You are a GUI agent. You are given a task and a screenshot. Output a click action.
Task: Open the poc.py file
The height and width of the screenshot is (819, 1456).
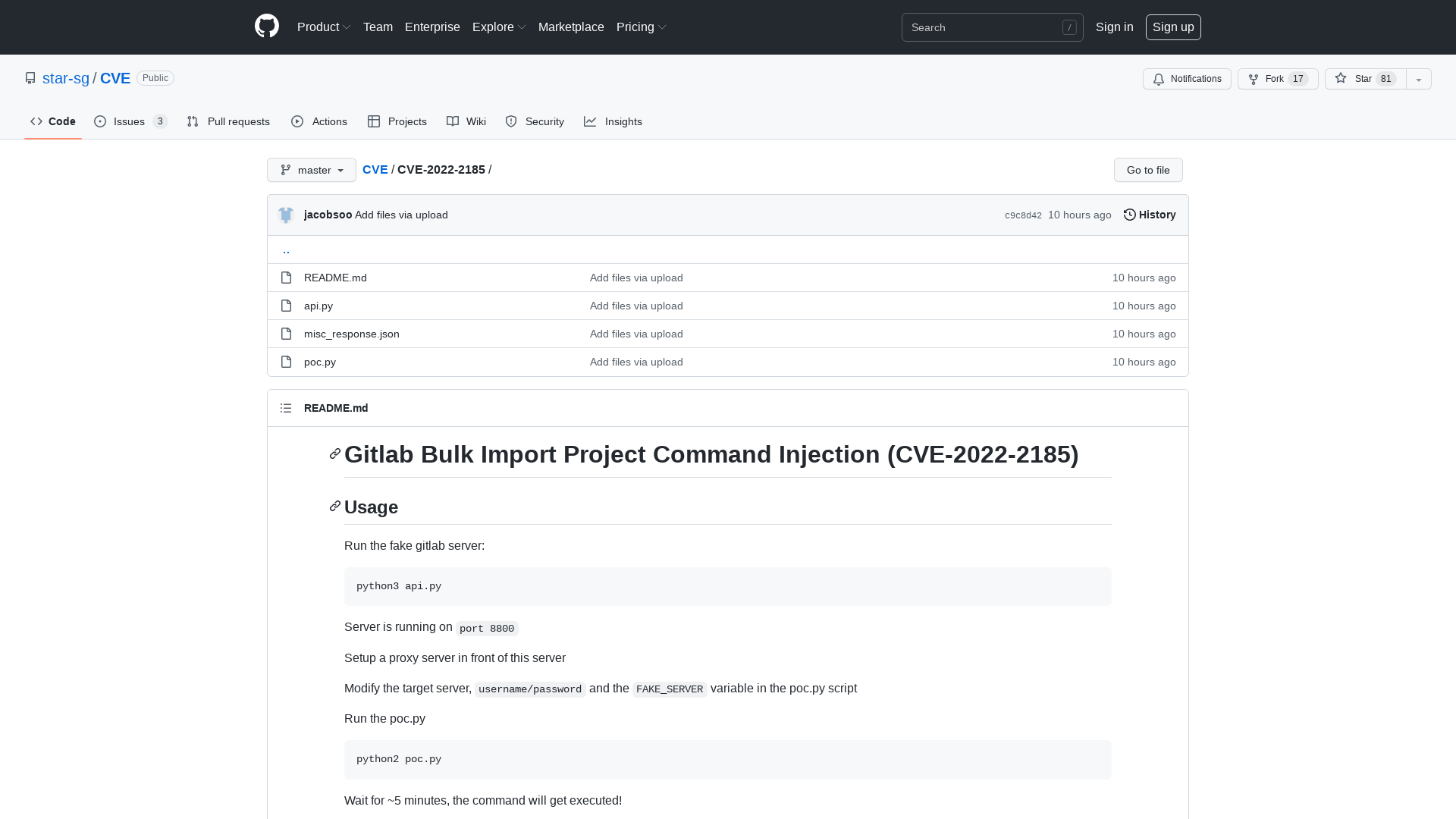tap(318, 362)
